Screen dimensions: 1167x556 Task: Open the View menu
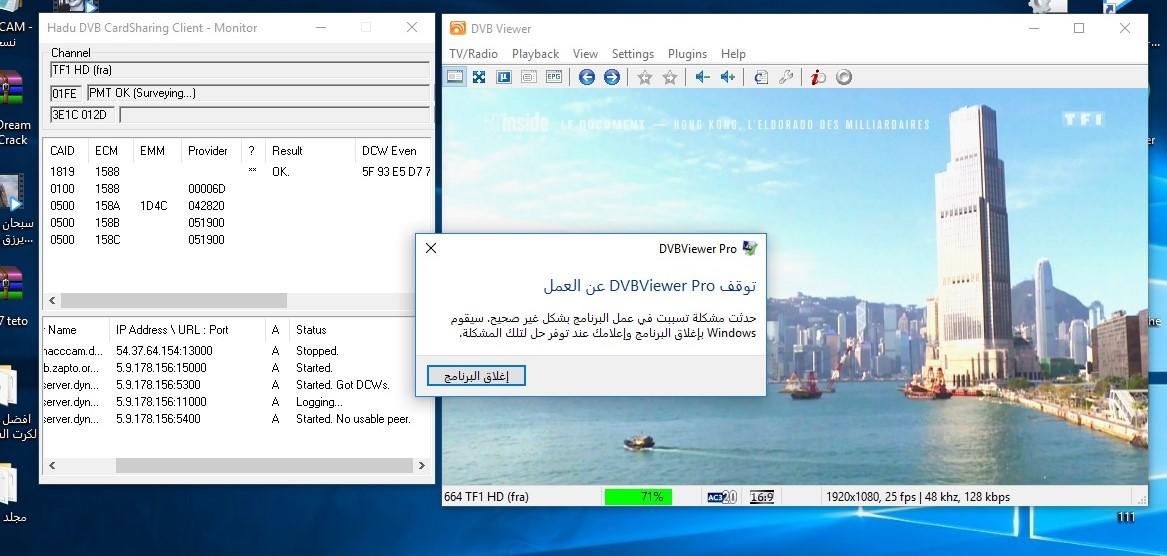[585, 54]
